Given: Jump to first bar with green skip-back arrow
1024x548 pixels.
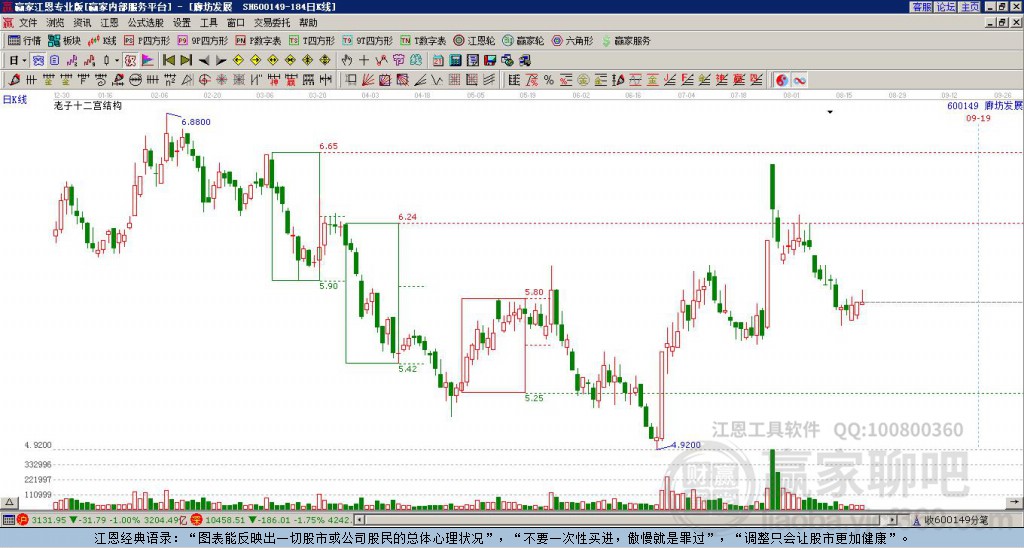Looking at the screenshot, I should coord(169,61).
